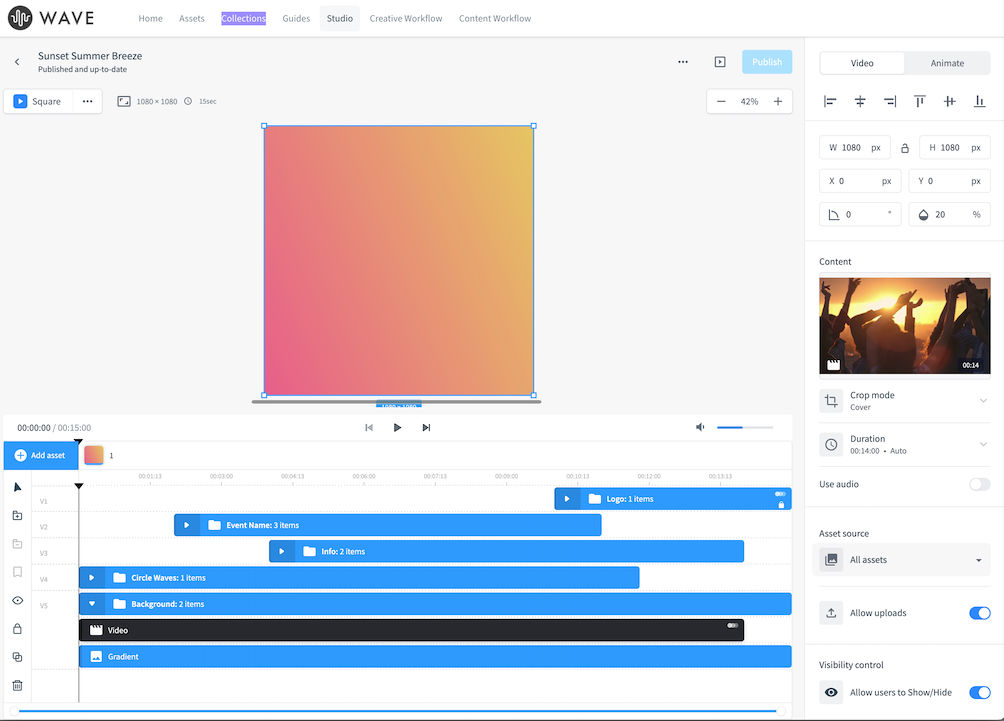
Task: Expand the Info group
Action: [x=281, y=551]
